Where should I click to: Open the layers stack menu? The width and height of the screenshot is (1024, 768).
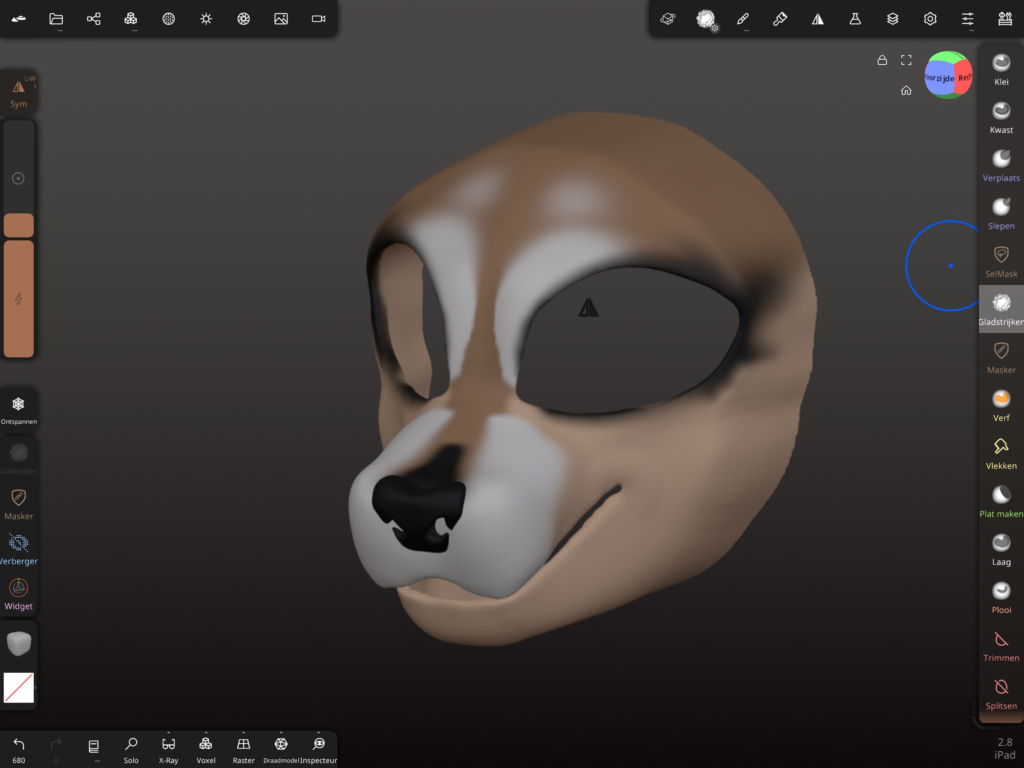point(892,19)
